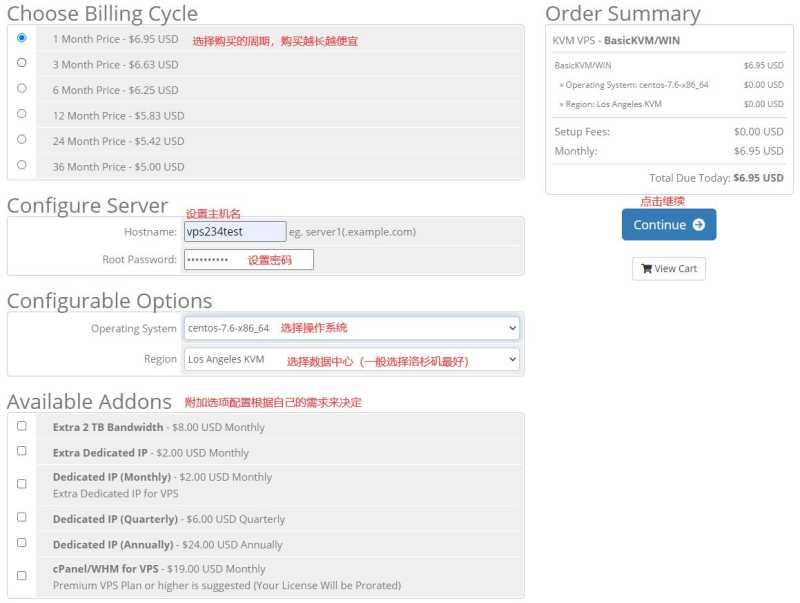Enable the Dedicated IP (Quarterly) addon
The height and width of the screenshot is (603, 800).
(x=21, y=517)
